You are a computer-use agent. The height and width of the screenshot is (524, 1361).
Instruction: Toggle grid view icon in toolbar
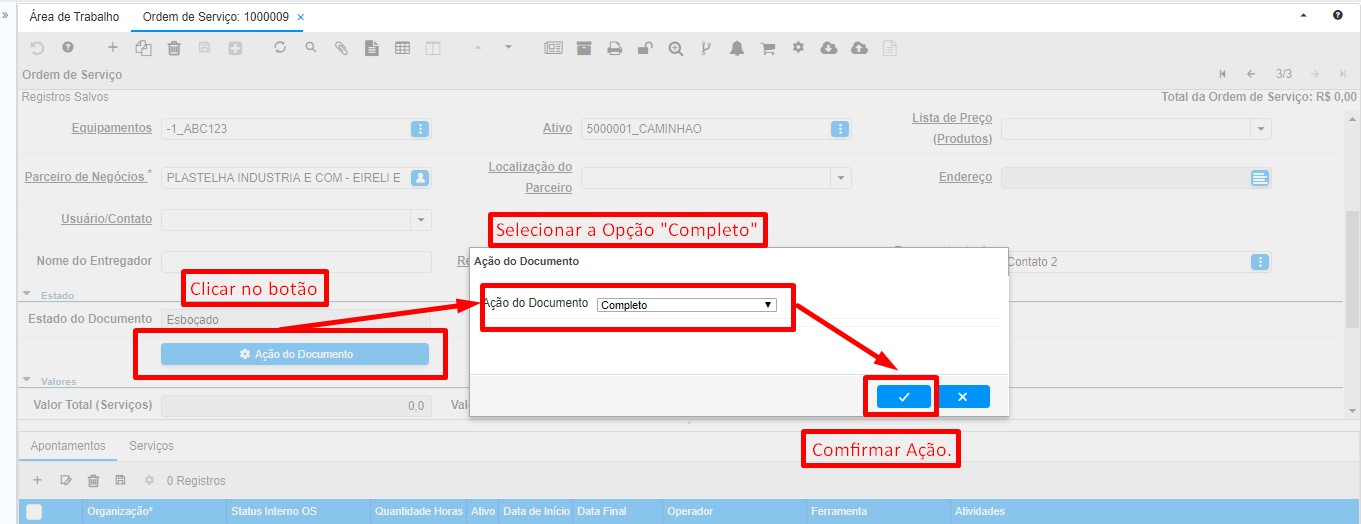pyautogui.click(x=402, y=48)
